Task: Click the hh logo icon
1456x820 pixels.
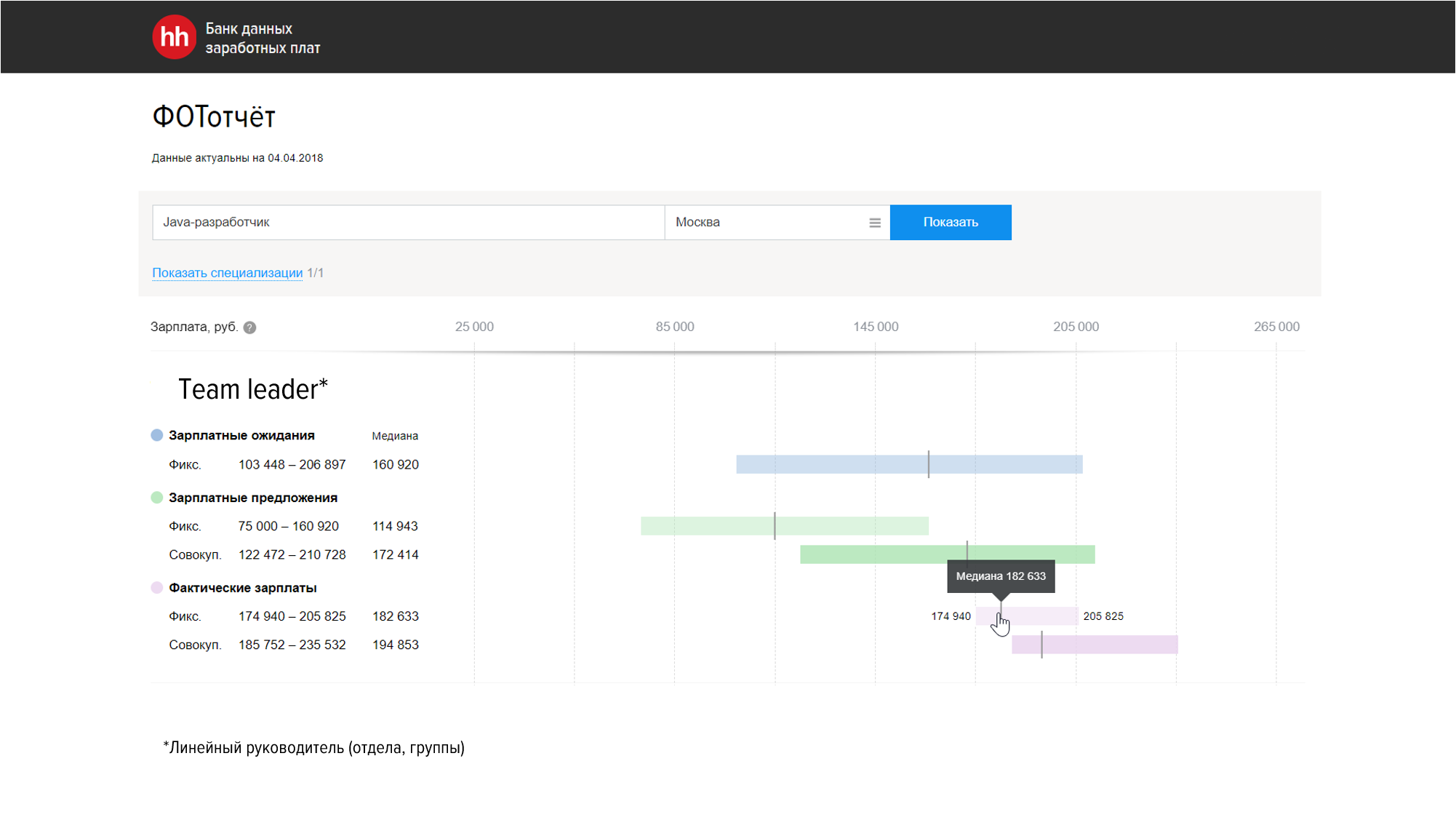Action: [174, 37]
